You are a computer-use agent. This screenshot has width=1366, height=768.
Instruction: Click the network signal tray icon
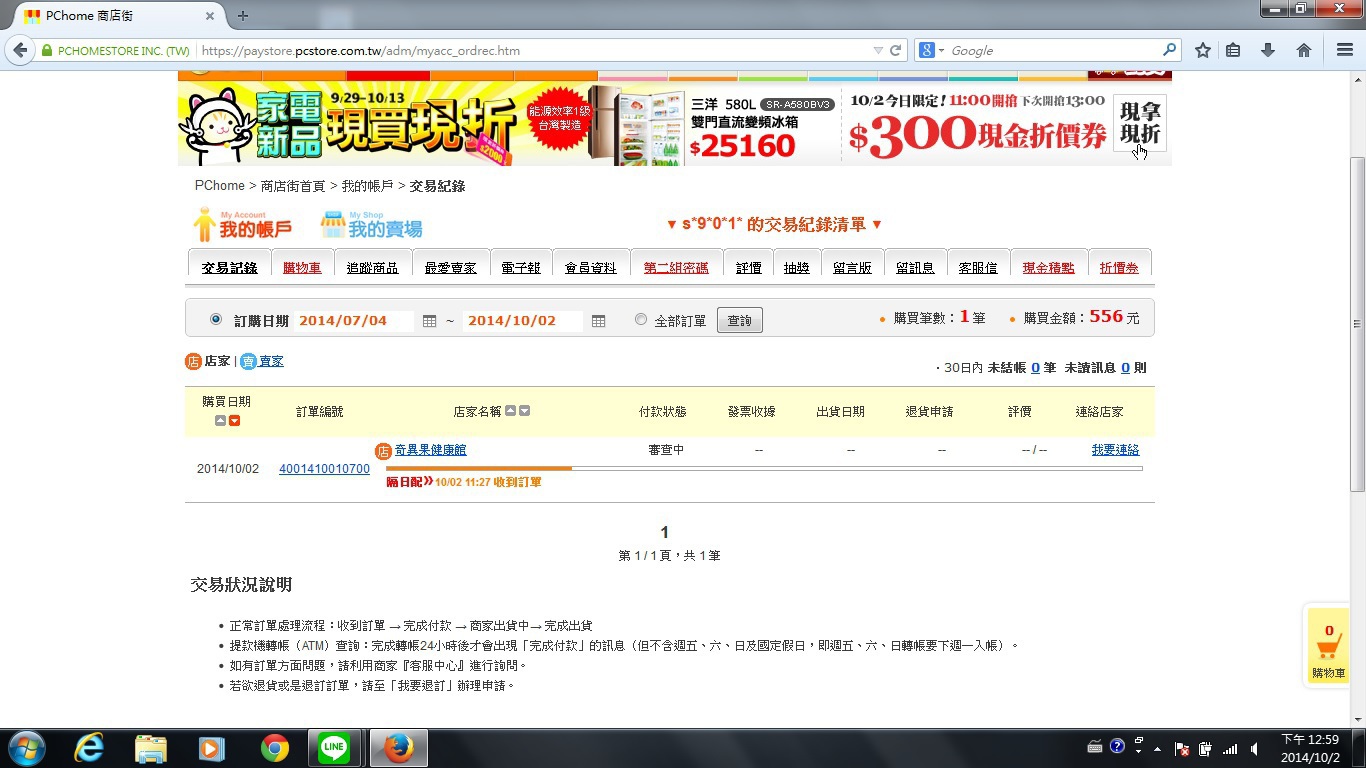[1230, 748]
